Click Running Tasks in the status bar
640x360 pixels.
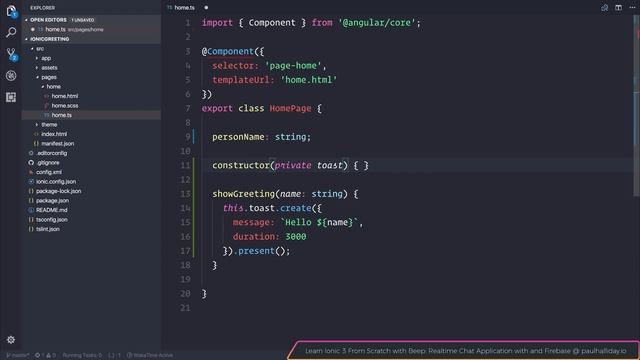pos(82,355)
